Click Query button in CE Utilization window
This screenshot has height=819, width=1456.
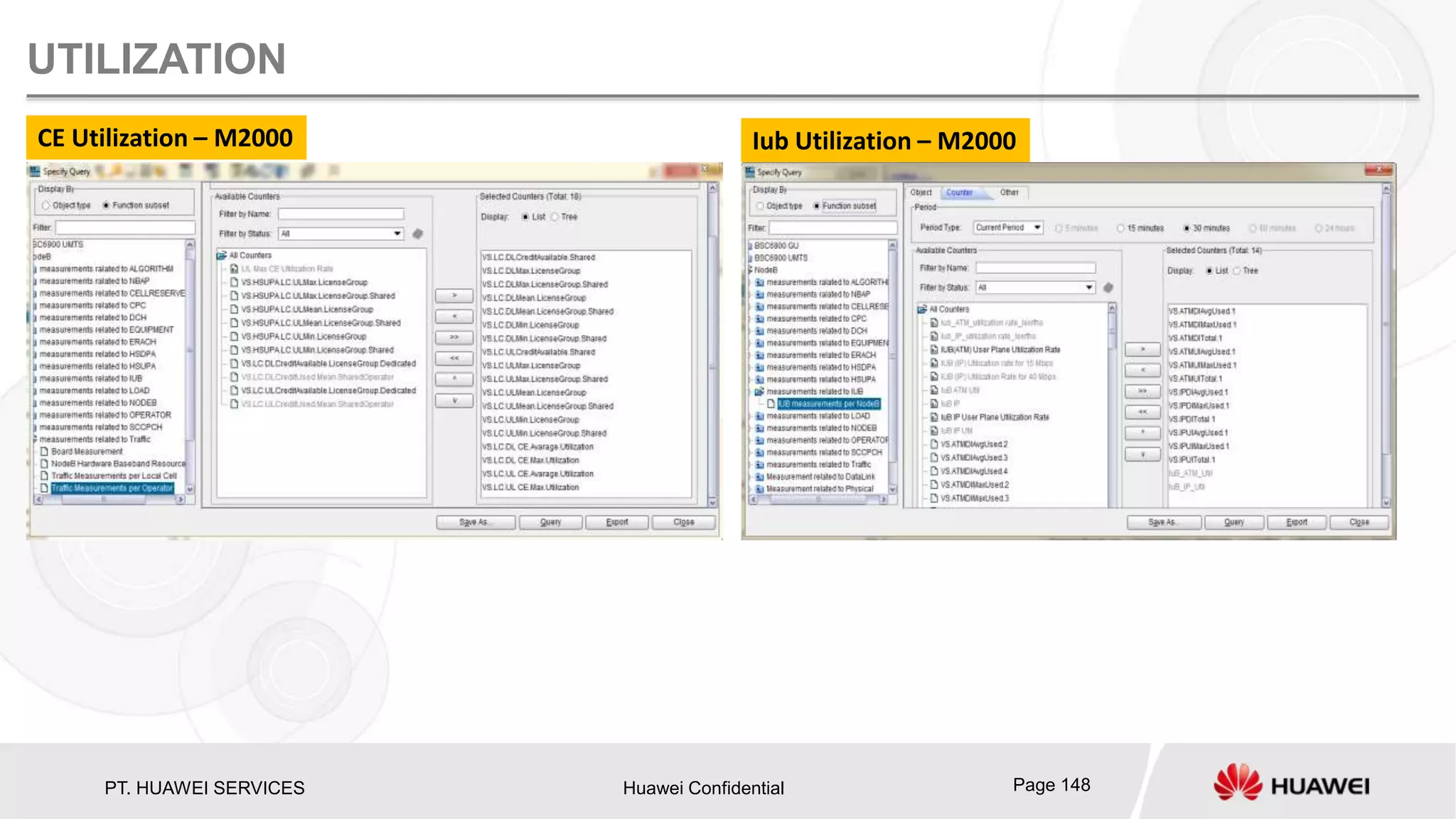click(x=550, y=522)
